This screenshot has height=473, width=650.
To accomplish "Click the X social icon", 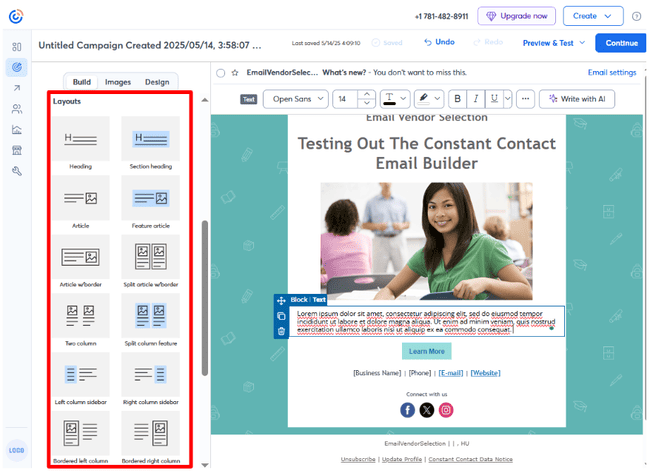I will [427, 410].
